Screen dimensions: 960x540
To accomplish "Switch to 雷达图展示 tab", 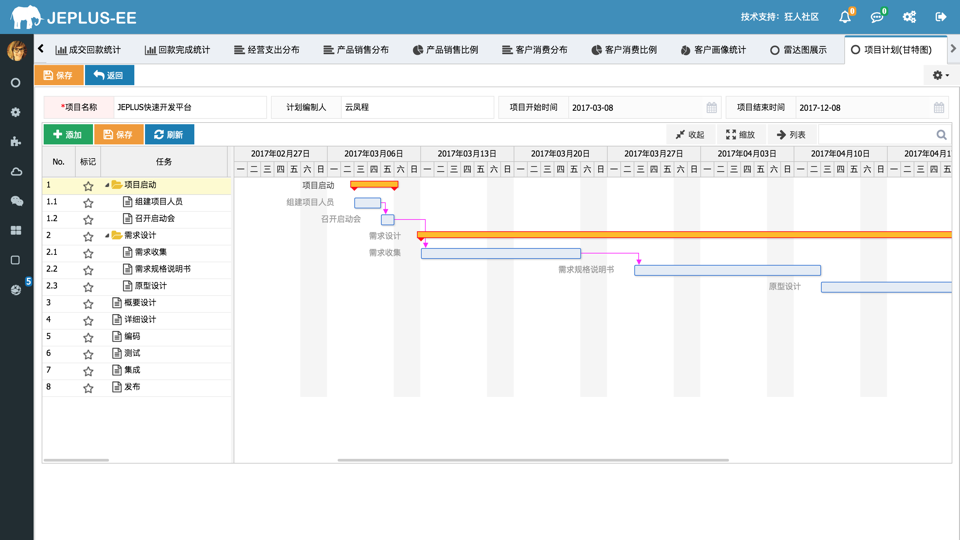I will tap(798, 50).
